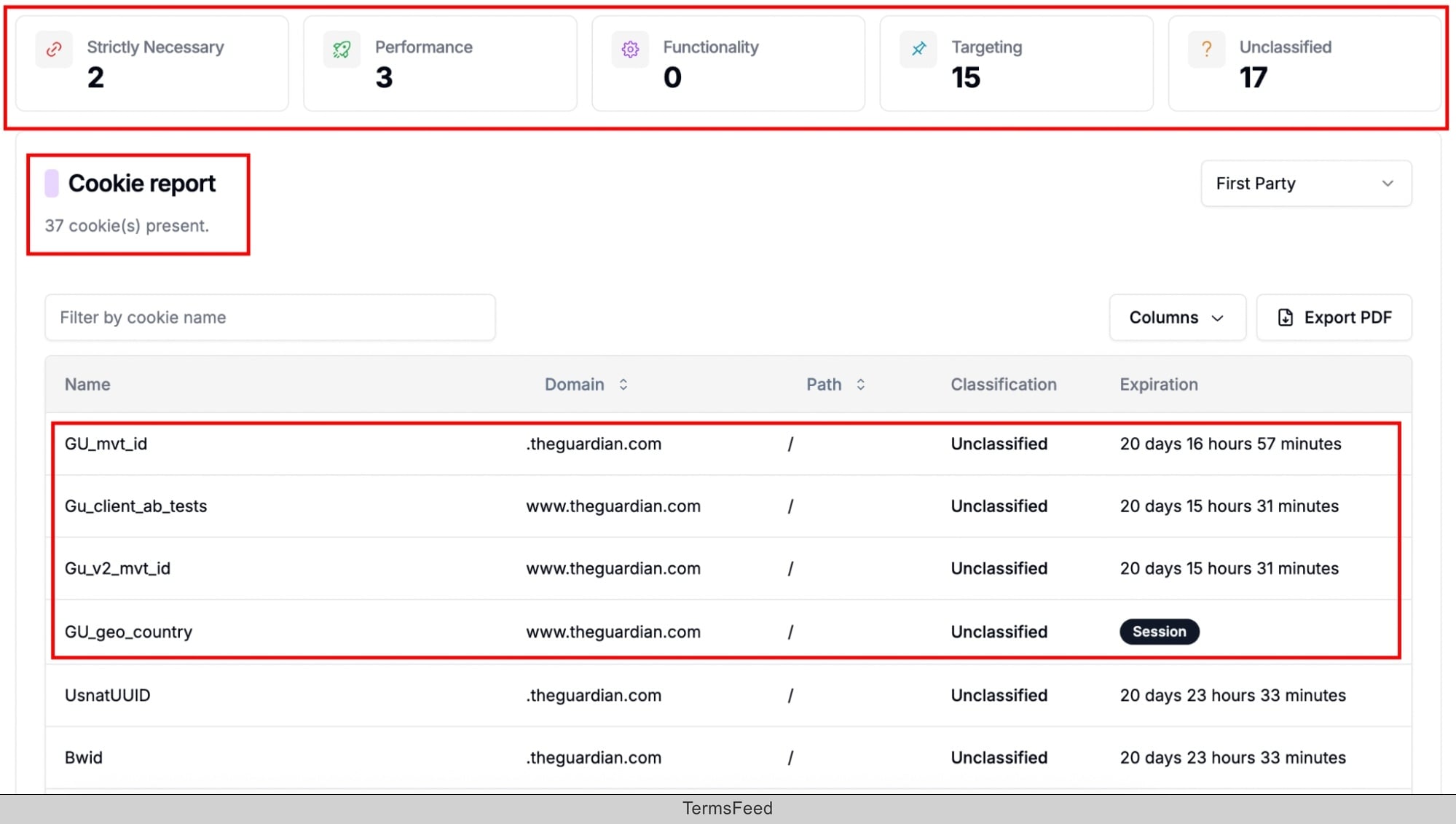Select the Gu_client_ab_tests cookie name
The height and width of the screenshot is (824, 1456).
click(135, 506)
